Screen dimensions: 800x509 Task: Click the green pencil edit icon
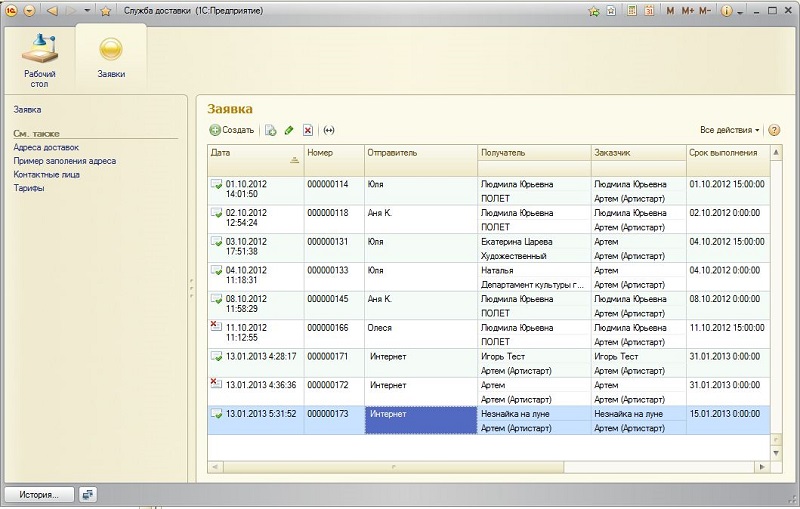click(x=289, y=130)
